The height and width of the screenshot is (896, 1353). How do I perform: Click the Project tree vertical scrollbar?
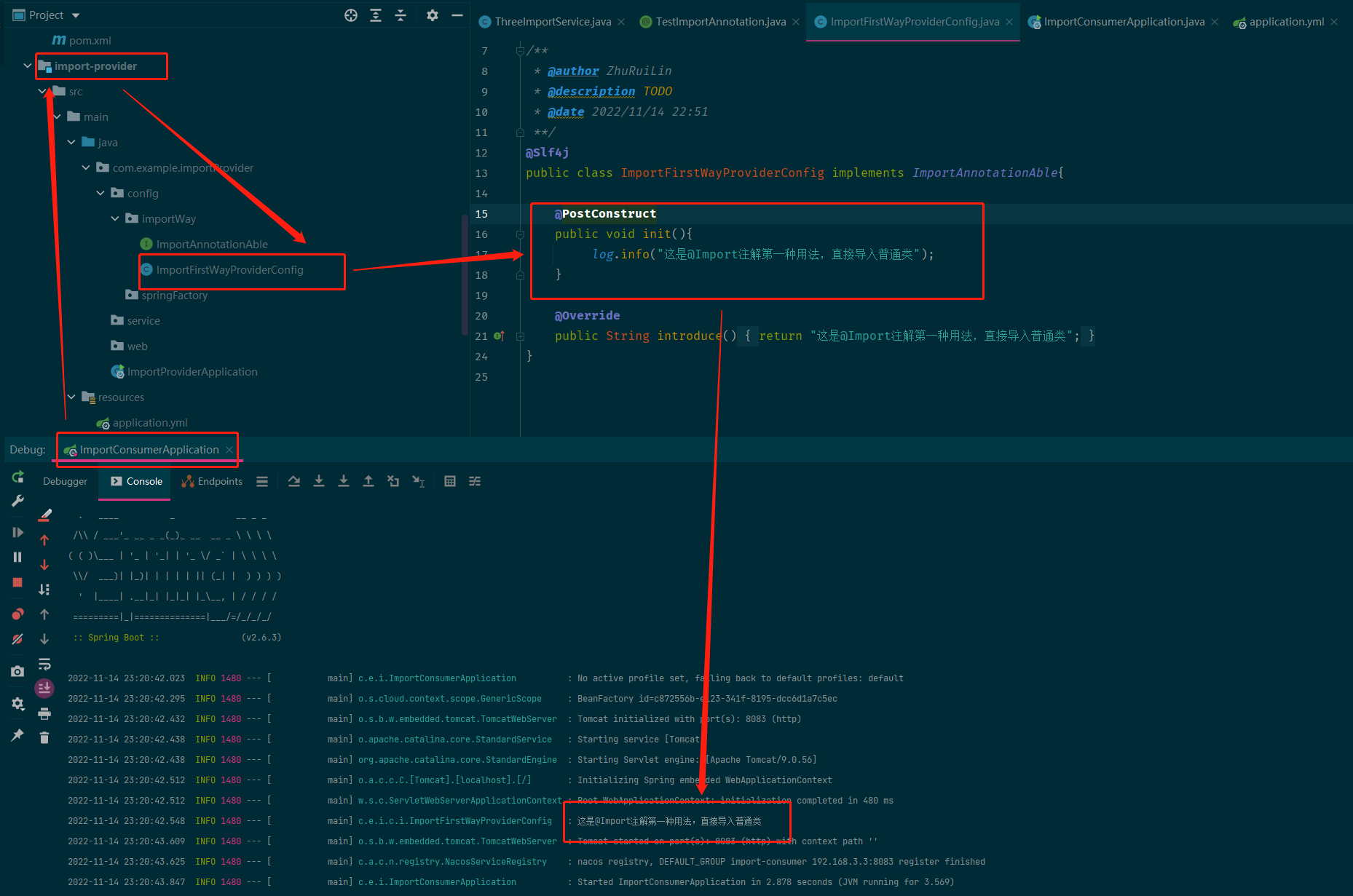coord(465,275)
